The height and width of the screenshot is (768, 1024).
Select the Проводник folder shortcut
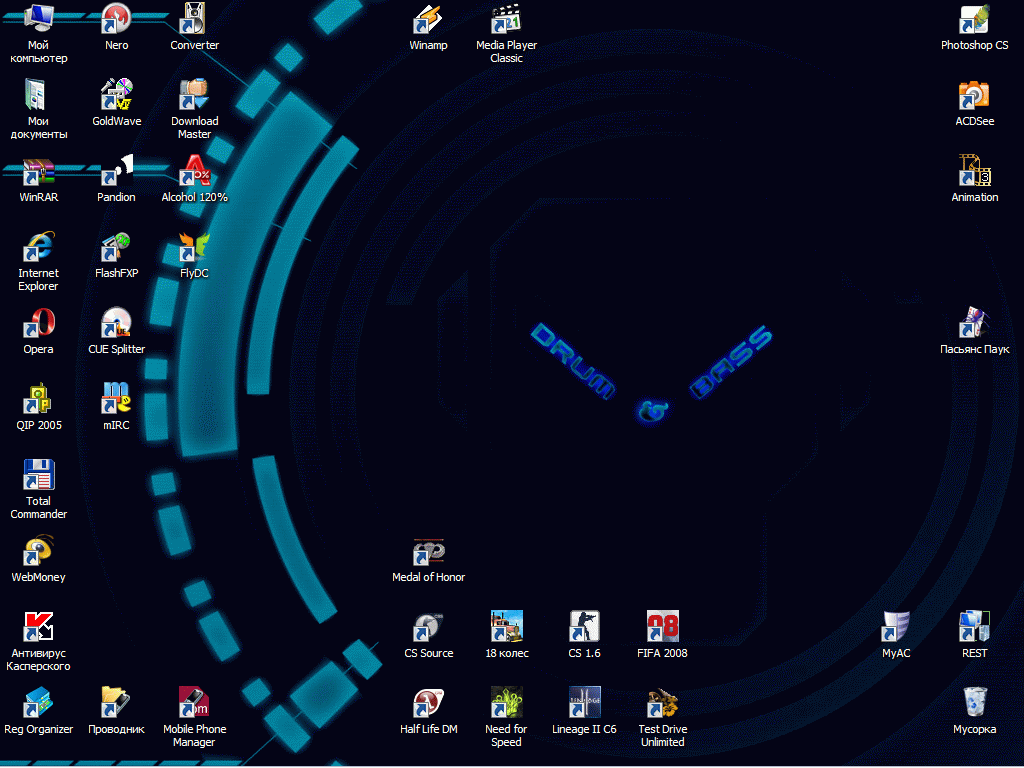coord(117,703)
